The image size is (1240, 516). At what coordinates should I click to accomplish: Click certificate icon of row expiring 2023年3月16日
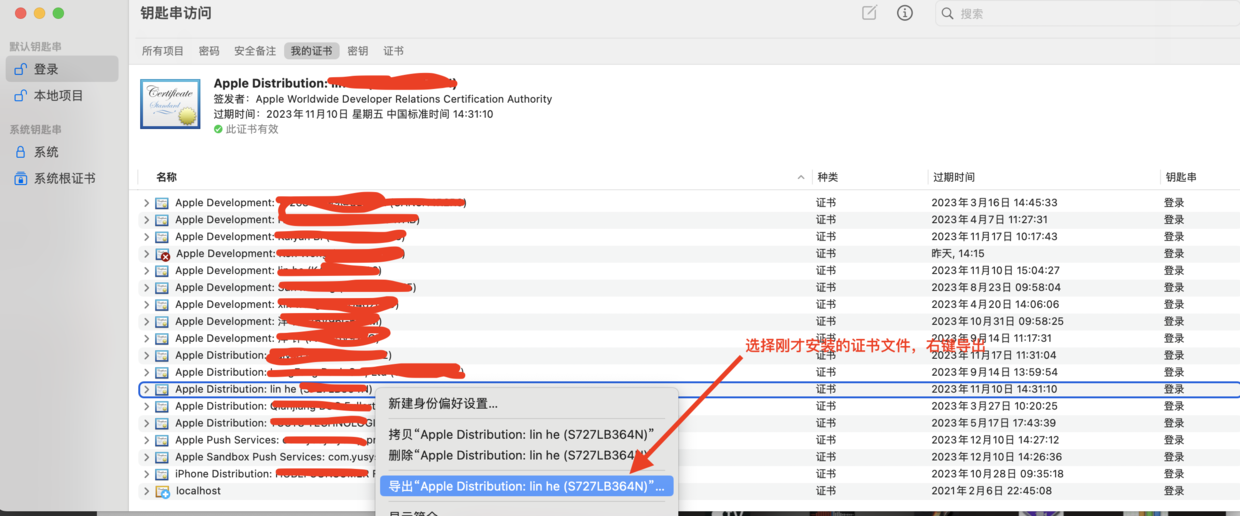pos(162,203)
